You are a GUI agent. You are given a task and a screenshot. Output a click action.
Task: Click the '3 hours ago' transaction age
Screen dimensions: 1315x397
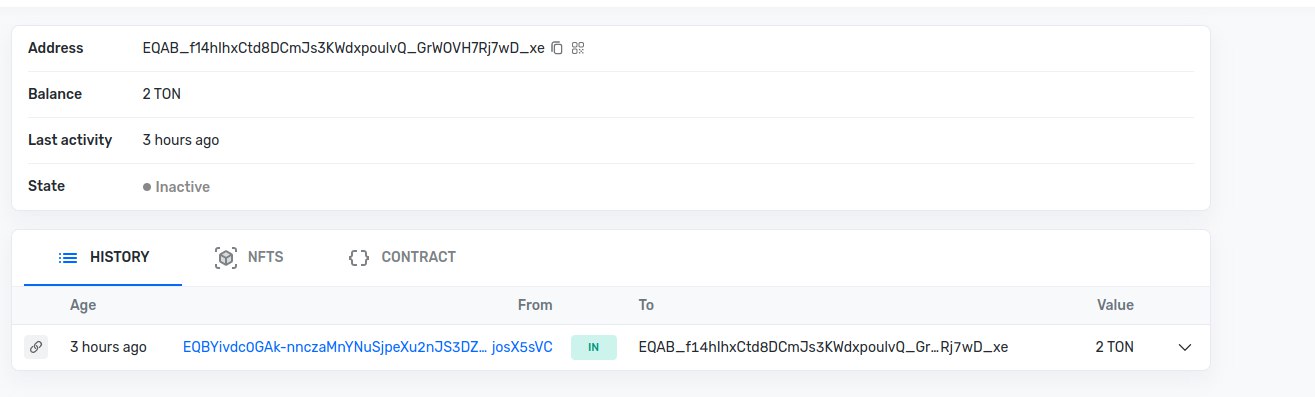[108, 347]
